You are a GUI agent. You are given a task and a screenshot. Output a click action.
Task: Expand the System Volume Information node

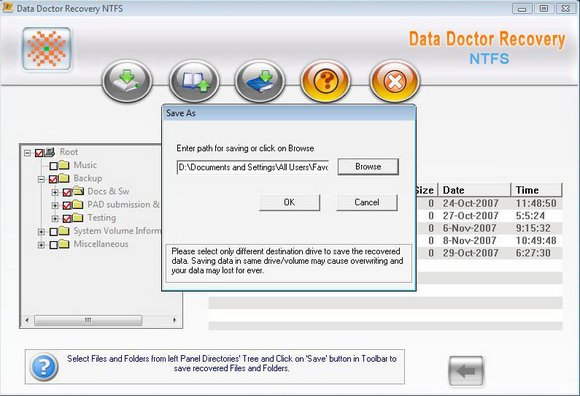pyautogui.click(x=41, y=232)
